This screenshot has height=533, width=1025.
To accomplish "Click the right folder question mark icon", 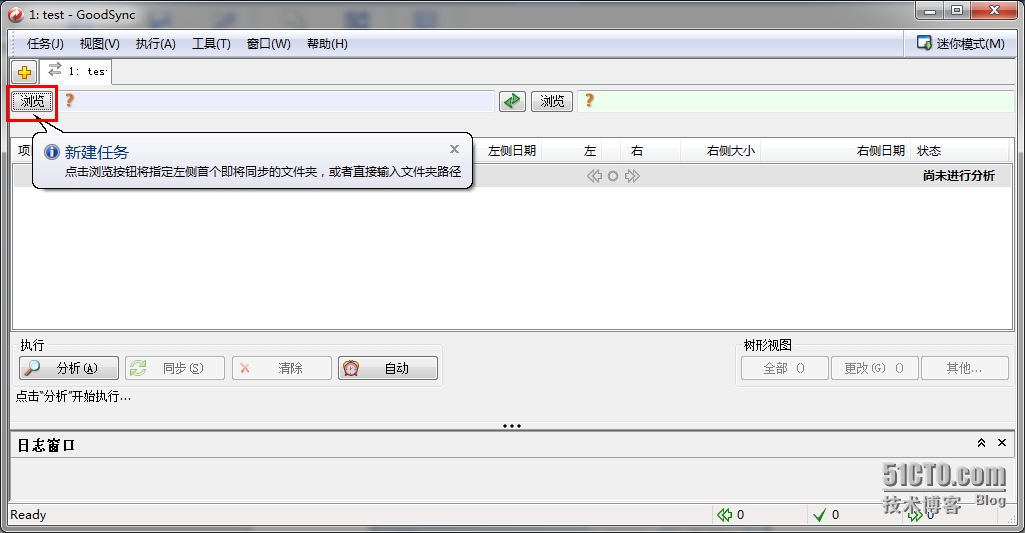I will point(590,101).
